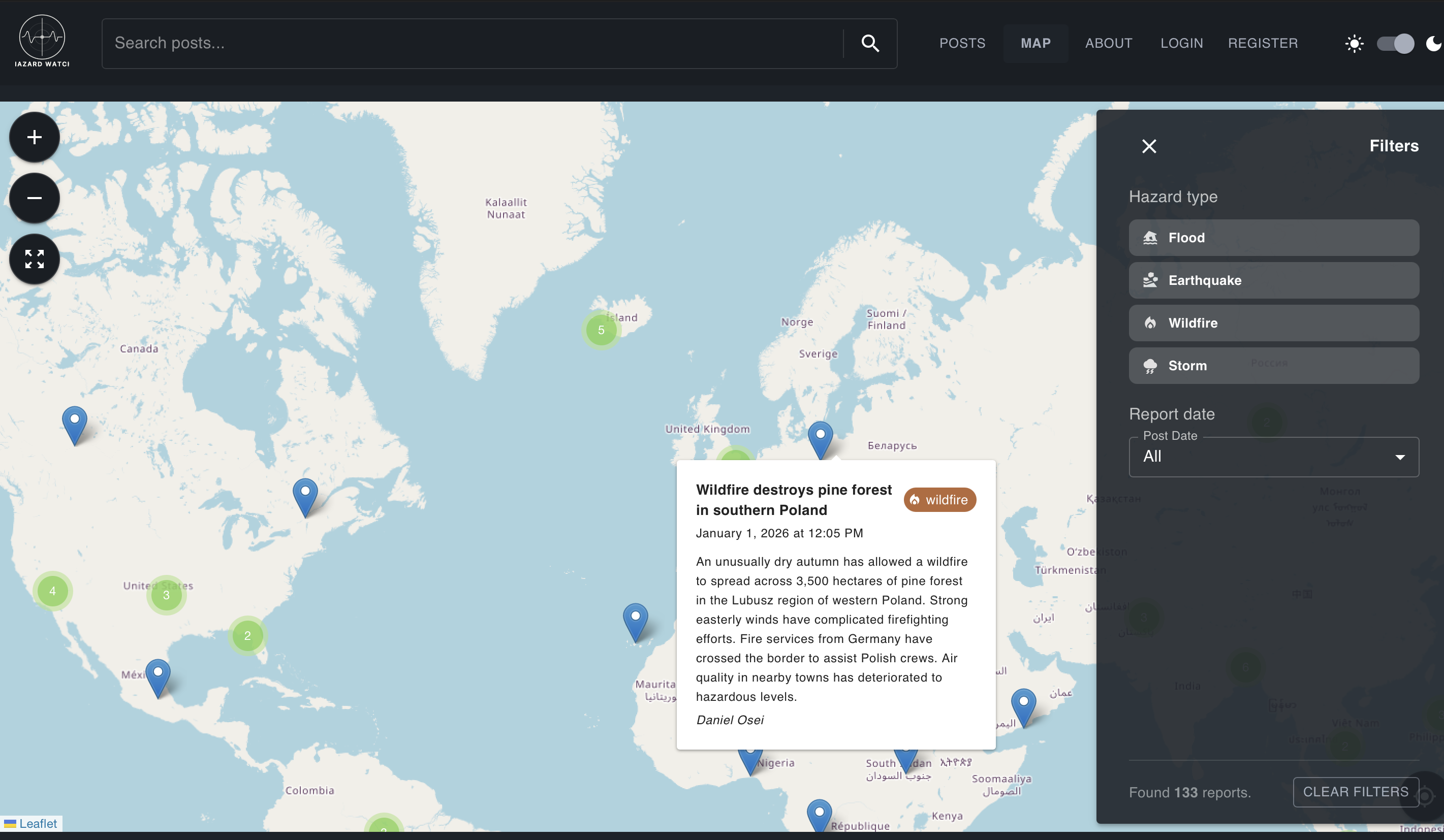
Task: Click the Found 133 reports text
Action: coord(1189,792)
